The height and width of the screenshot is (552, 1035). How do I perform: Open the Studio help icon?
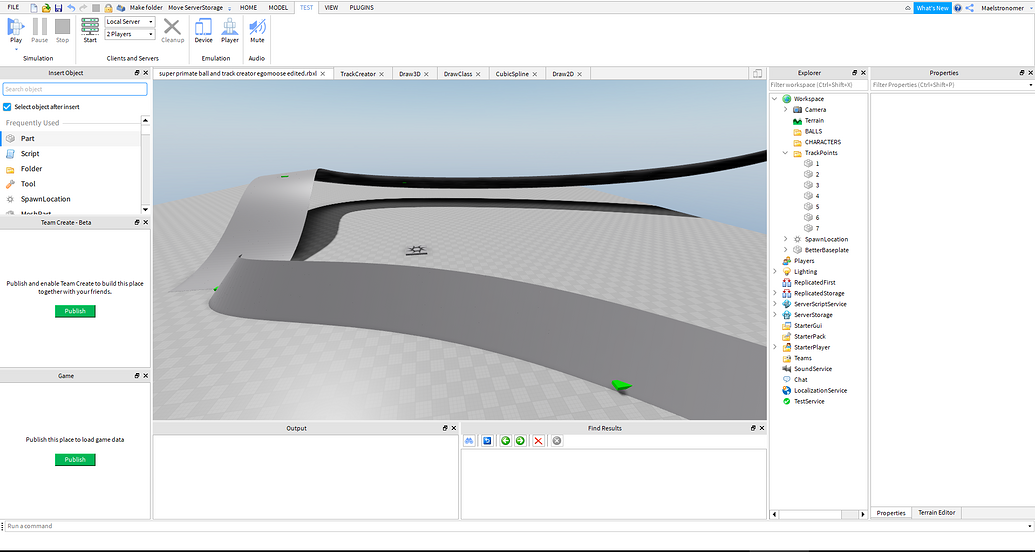958,8
